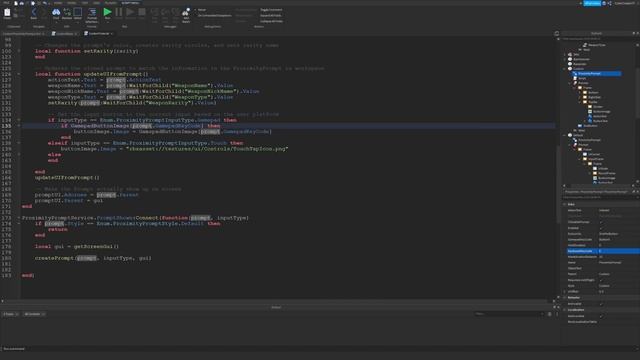Navigate Back in the script editor
The width and height of the screenshot is (640, 360).
[x=34, y=12]
